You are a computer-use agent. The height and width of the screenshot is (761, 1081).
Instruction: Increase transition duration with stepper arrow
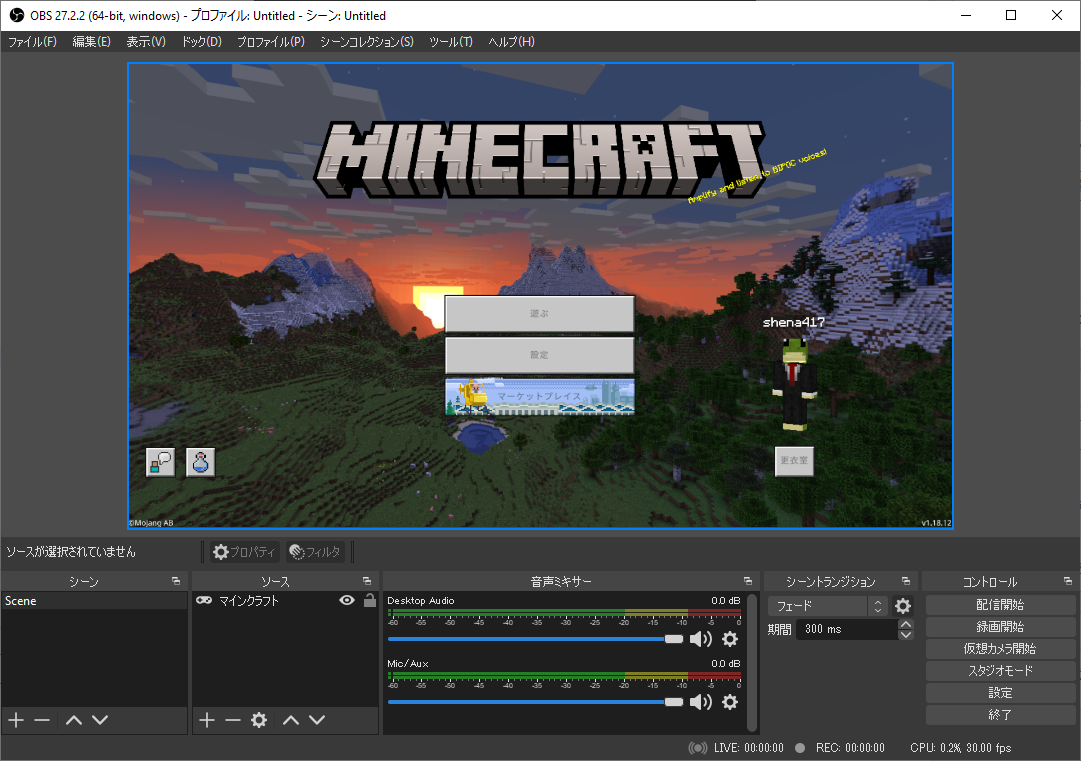click(x=906, y=625)
